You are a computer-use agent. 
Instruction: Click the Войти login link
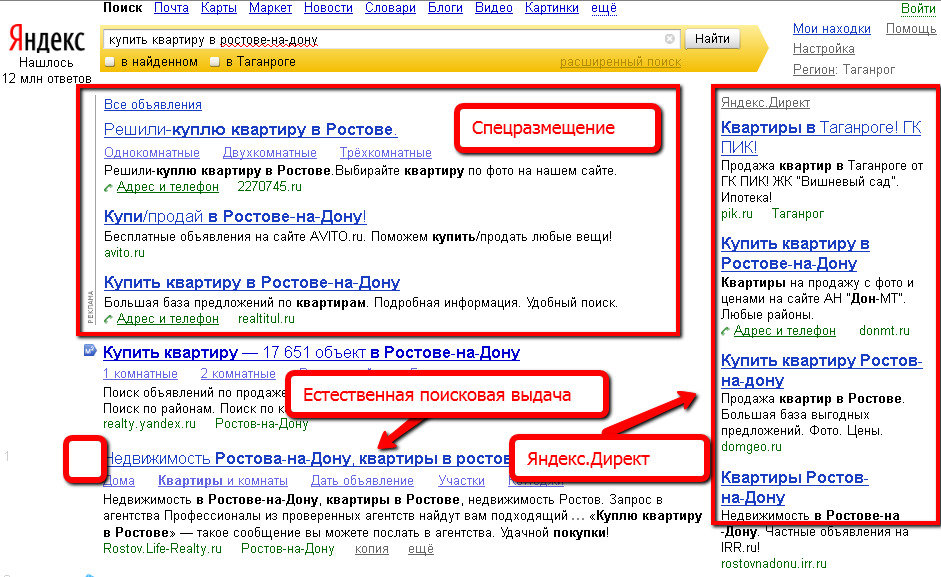918,8
